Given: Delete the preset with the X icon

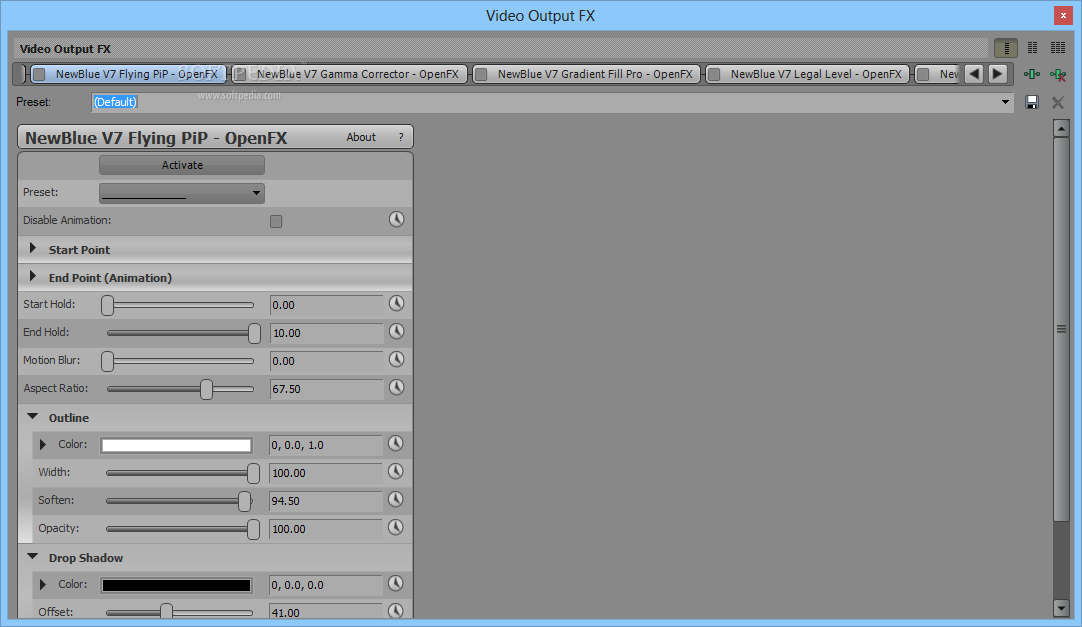Looking at the screenshot, I should 1057,102.
